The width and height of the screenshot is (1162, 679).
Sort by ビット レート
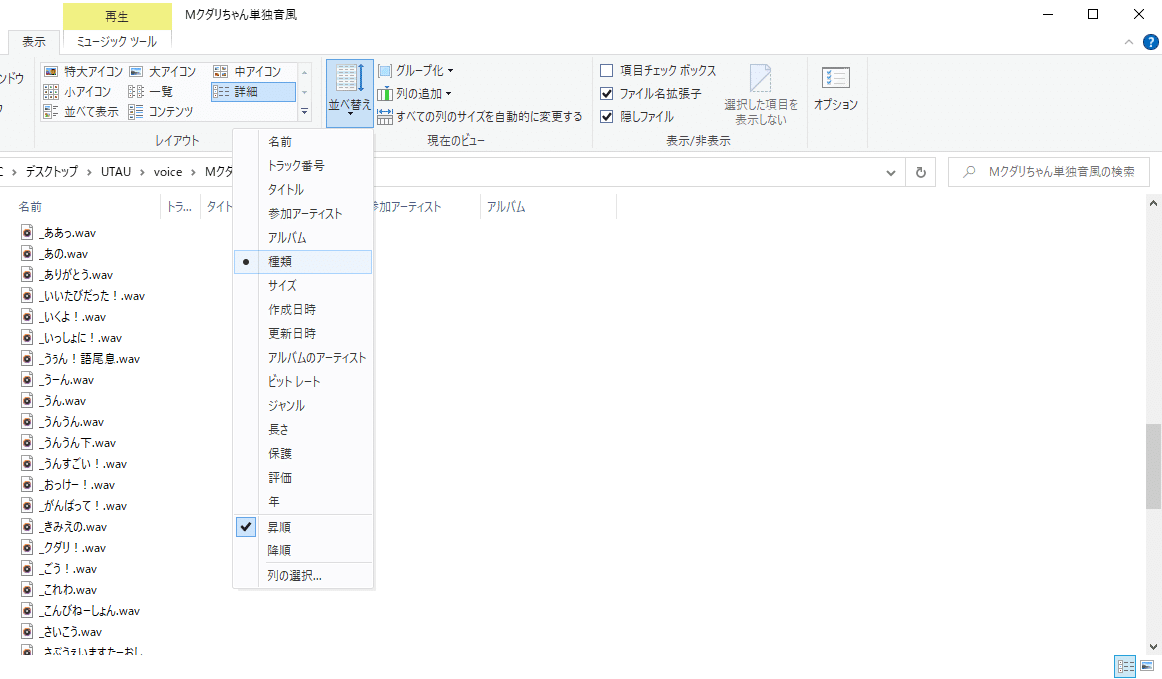tap(303, 382)
